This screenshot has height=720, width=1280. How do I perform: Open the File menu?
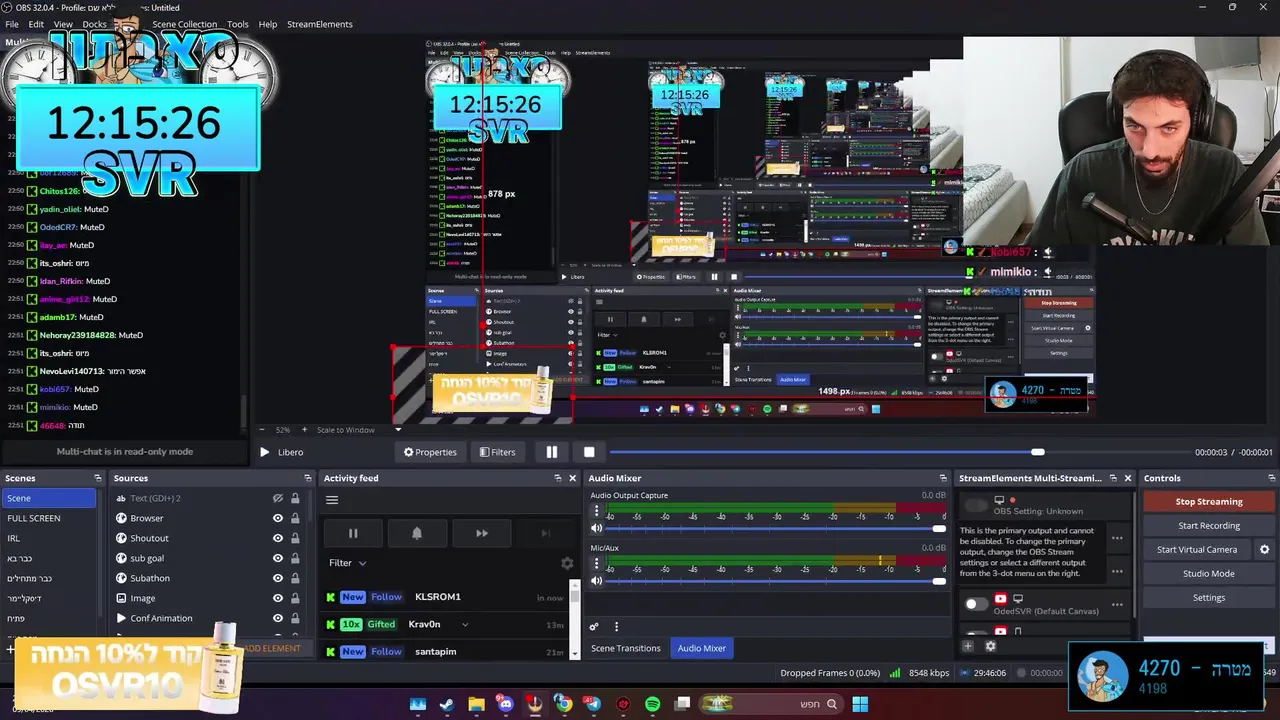tap(12, 24)
